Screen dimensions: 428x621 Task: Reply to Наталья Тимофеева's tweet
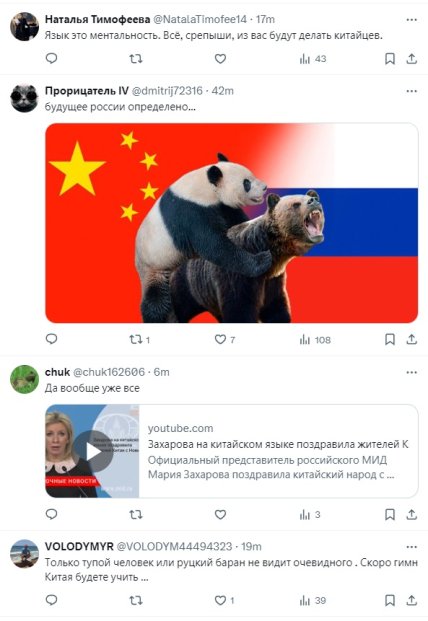[51, 59]
